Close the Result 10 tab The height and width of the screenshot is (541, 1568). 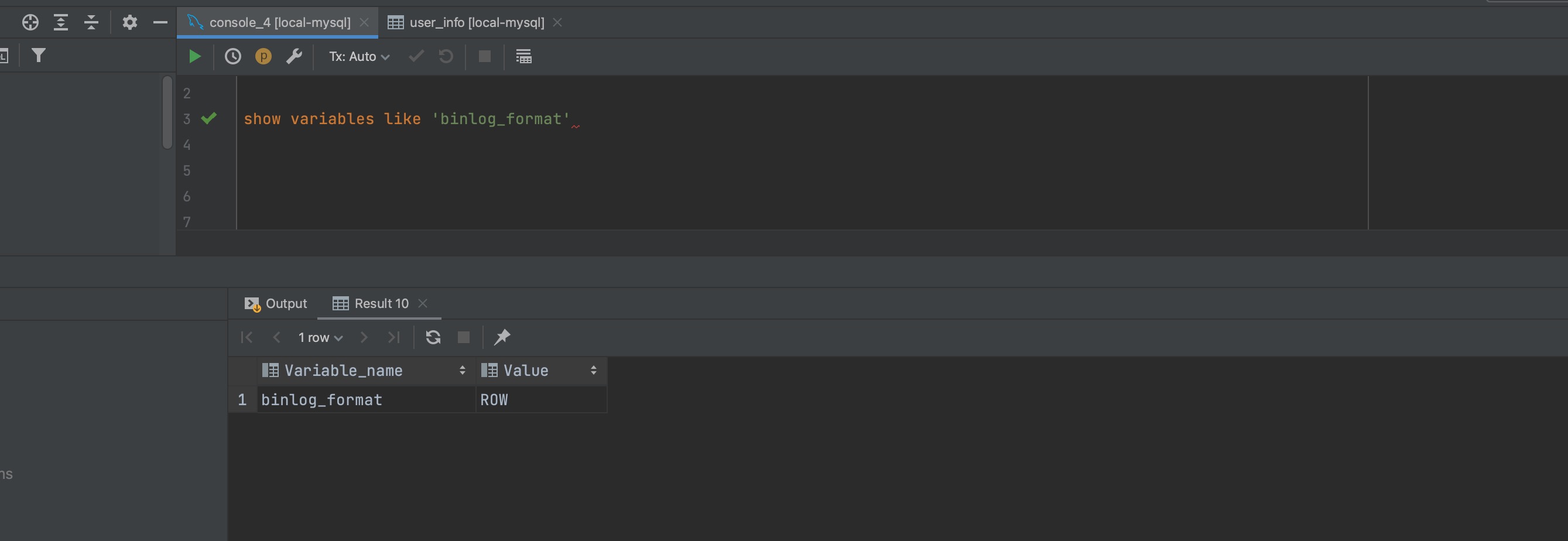tap(423, 304)
